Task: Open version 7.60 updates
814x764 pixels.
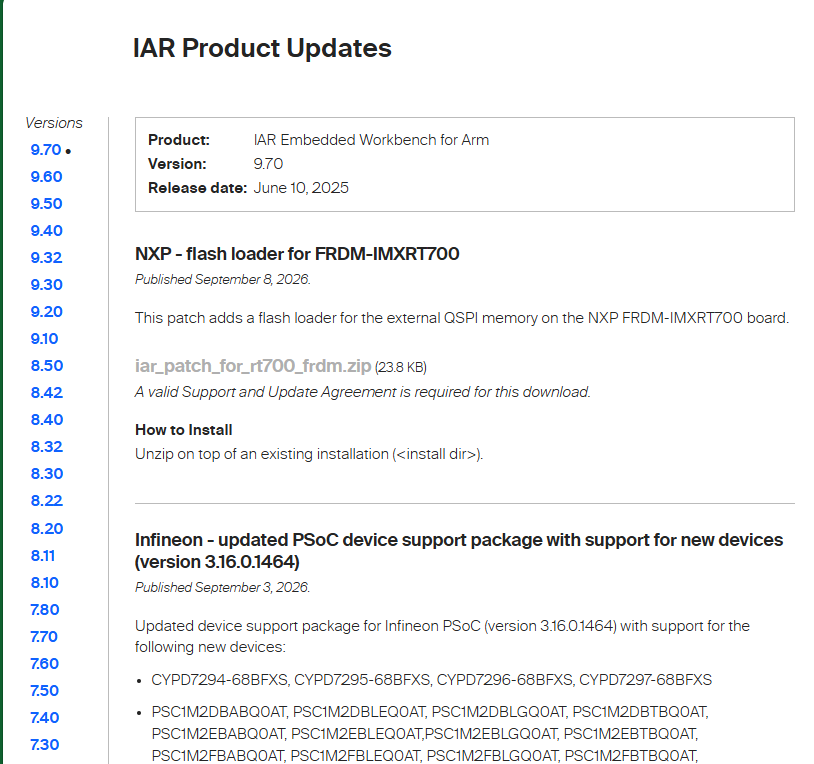Action: (x=45, y=664)
